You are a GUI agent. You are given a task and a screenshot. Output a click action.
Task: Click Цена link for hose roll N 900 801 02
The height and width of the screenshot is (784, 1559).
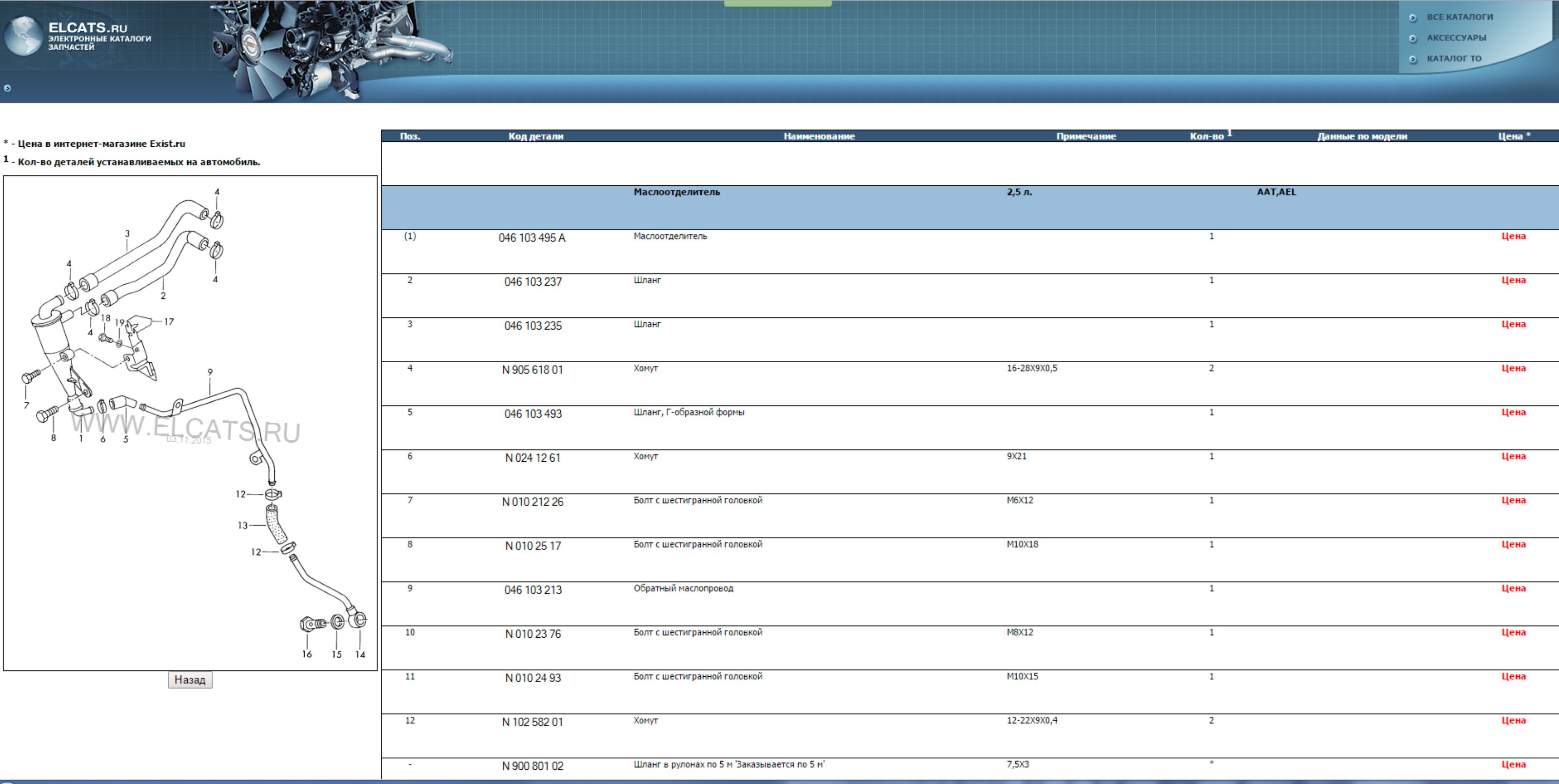tap(1513, 764)
